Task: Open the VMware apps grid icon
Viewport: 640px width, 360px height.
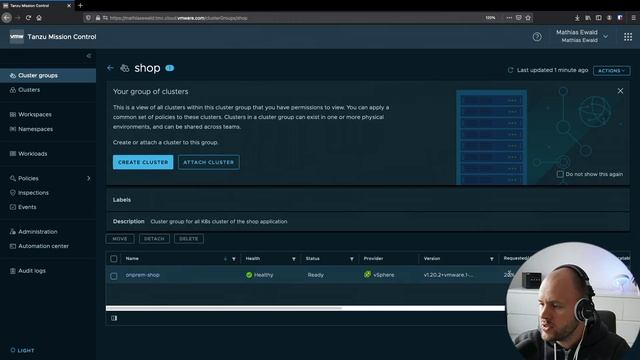Action: pos(628,37)
